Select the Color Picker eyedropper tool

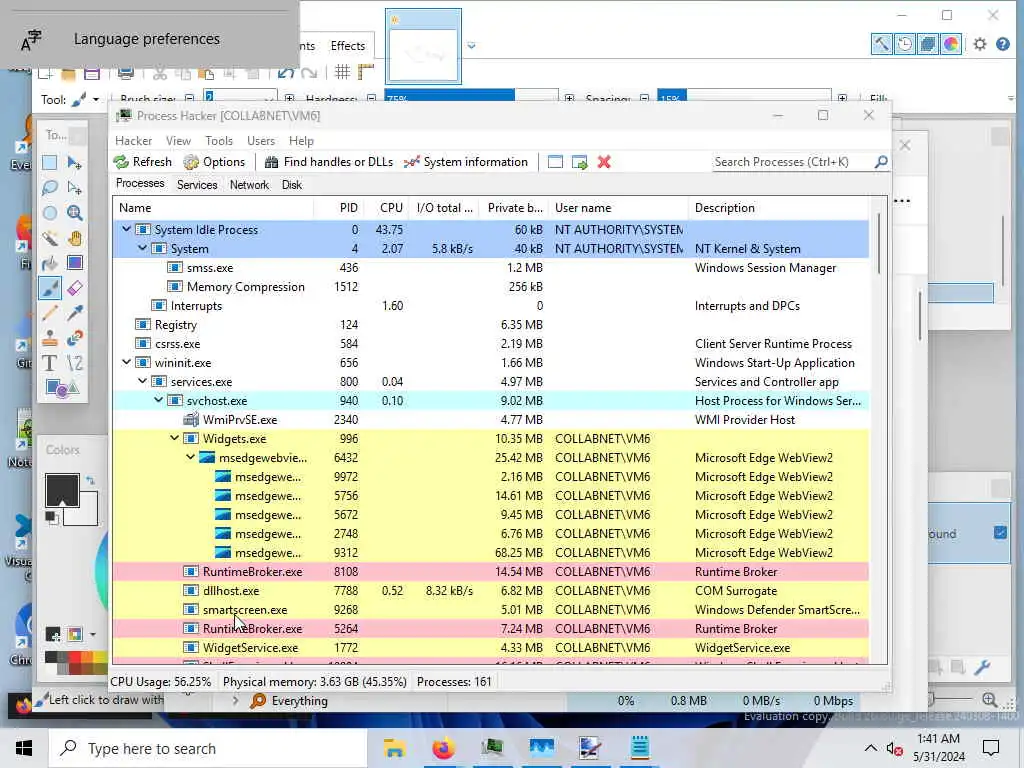click(x=74, y=313)
